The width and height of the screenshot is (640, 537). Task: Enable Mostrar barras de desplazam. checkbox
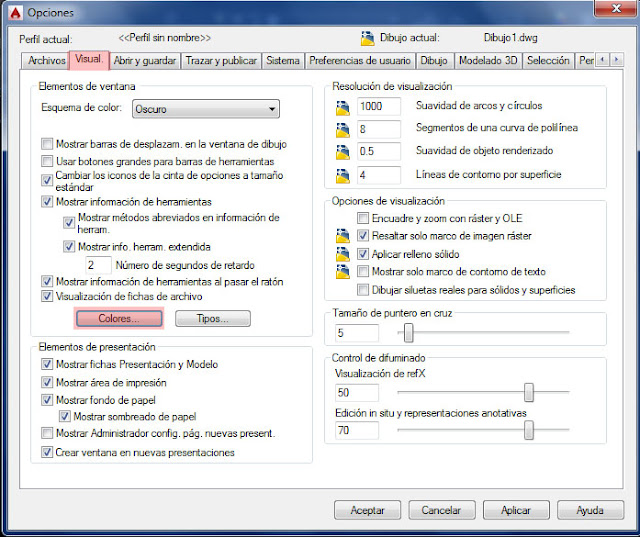(47, 144)
